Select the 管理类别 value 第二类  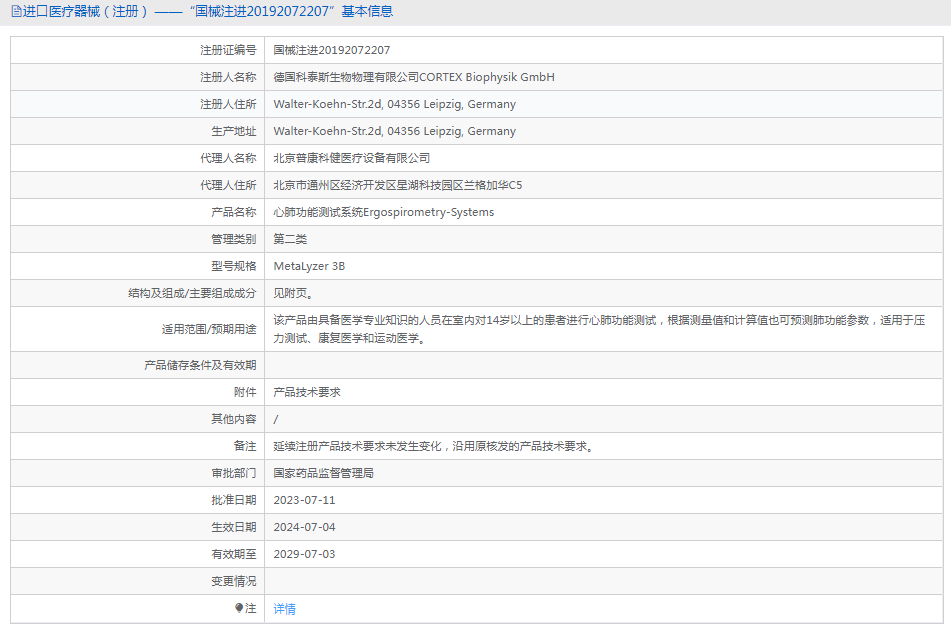290,238
